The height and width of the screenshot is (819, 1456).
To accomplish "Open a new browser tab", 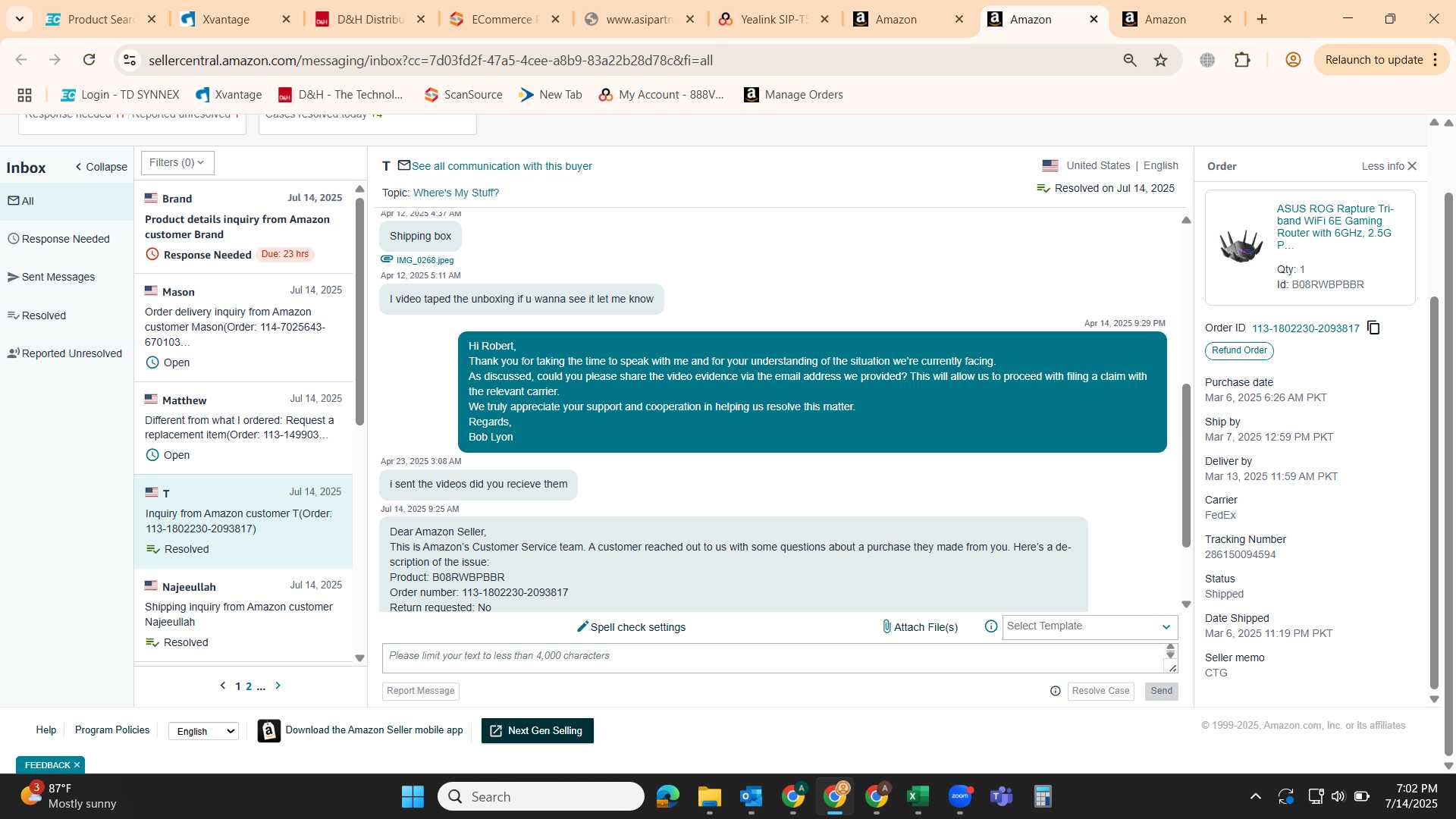I will 1262,20.
